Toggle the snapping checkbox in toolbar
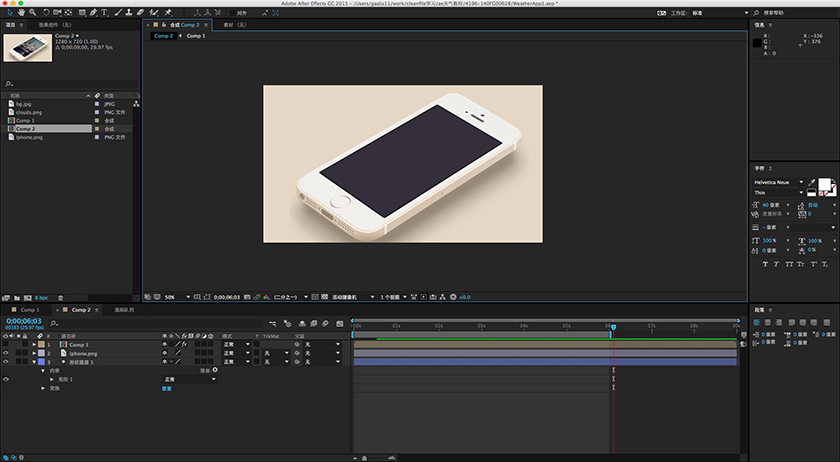This screenshot has width=840, height=462. (x=233, y=13)
